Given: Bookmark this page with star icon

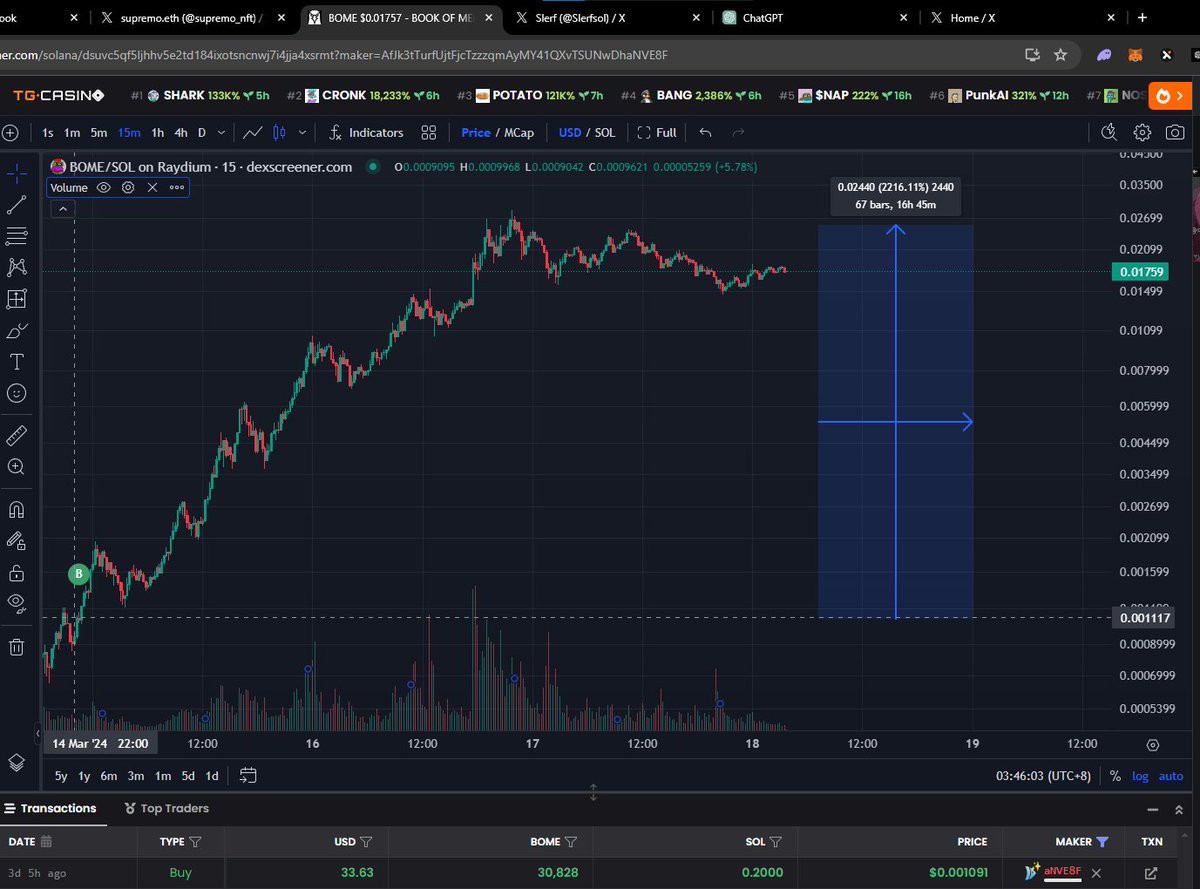Looking at the screenshot, I should click(x=1061, y=55).
